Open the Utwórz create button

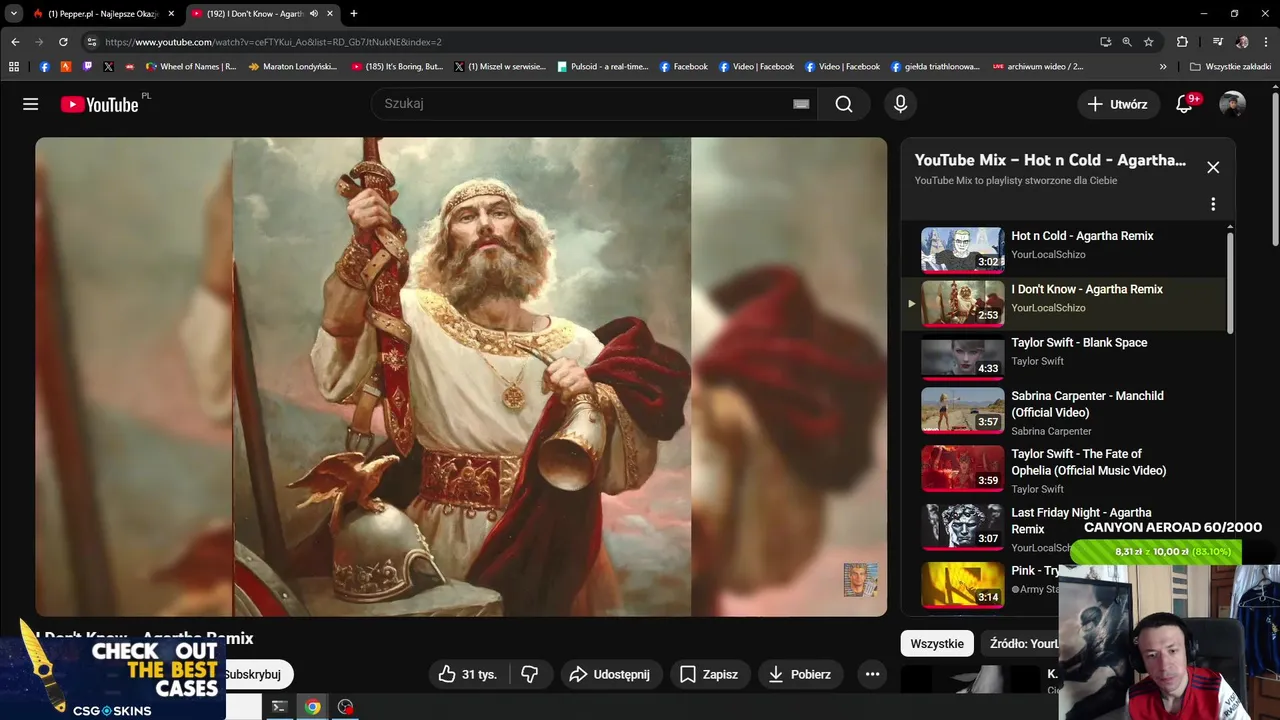pyautogui.click(x=1118, y=104)
